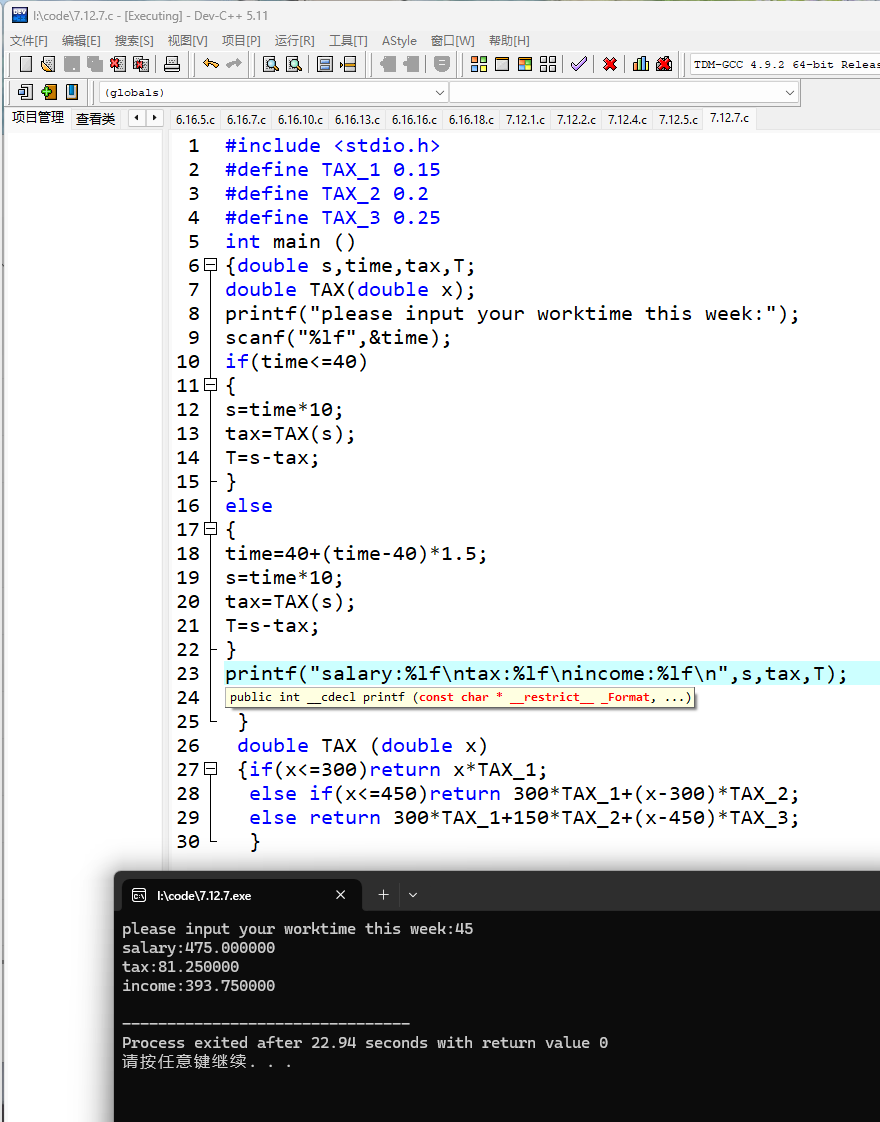
Task: Click the blue Toggle bookmark icon
Action: [72, 92]
